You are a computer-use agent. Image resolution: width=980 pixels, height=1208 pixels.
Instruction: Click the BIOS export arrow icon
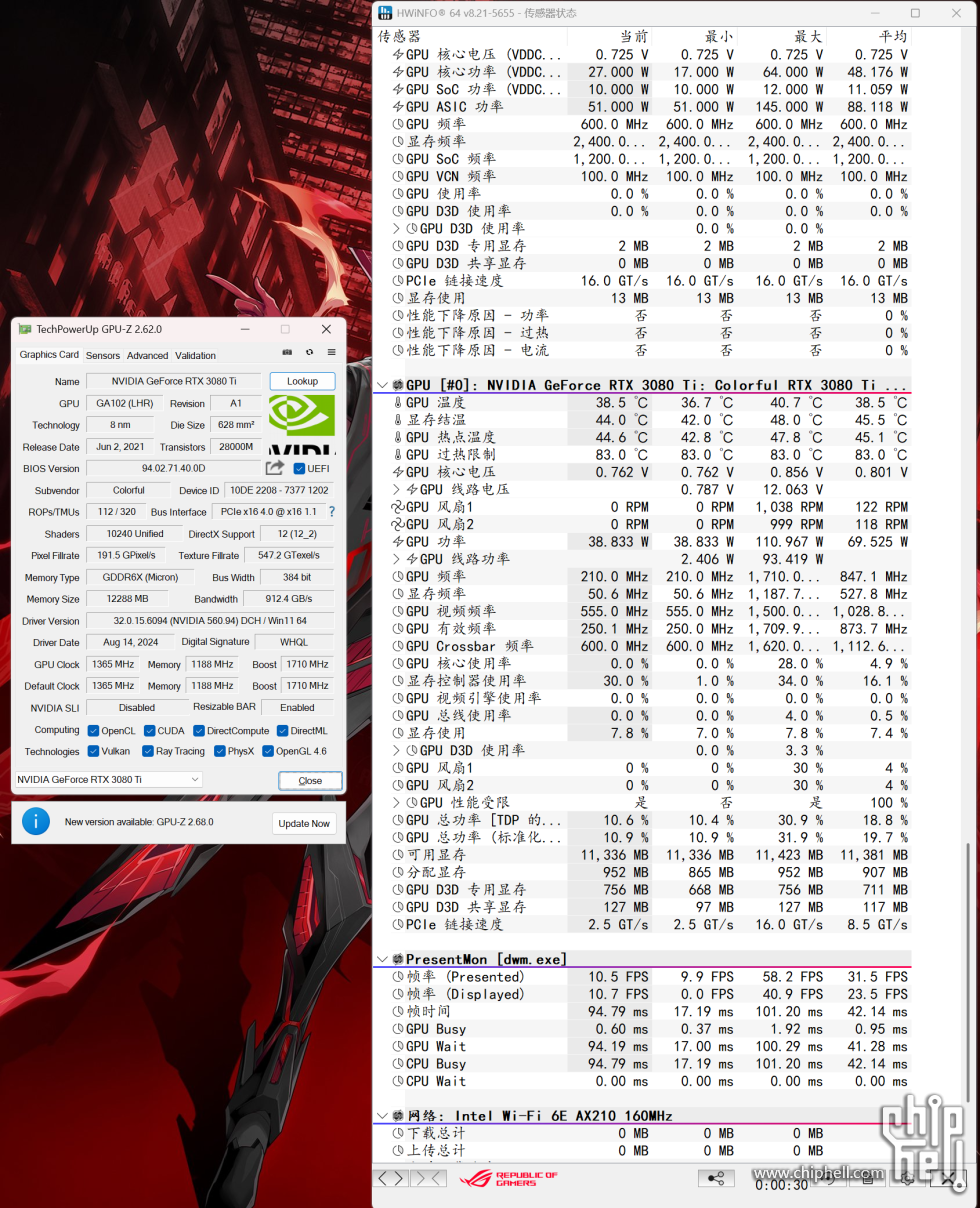click(x=274, y=468)
